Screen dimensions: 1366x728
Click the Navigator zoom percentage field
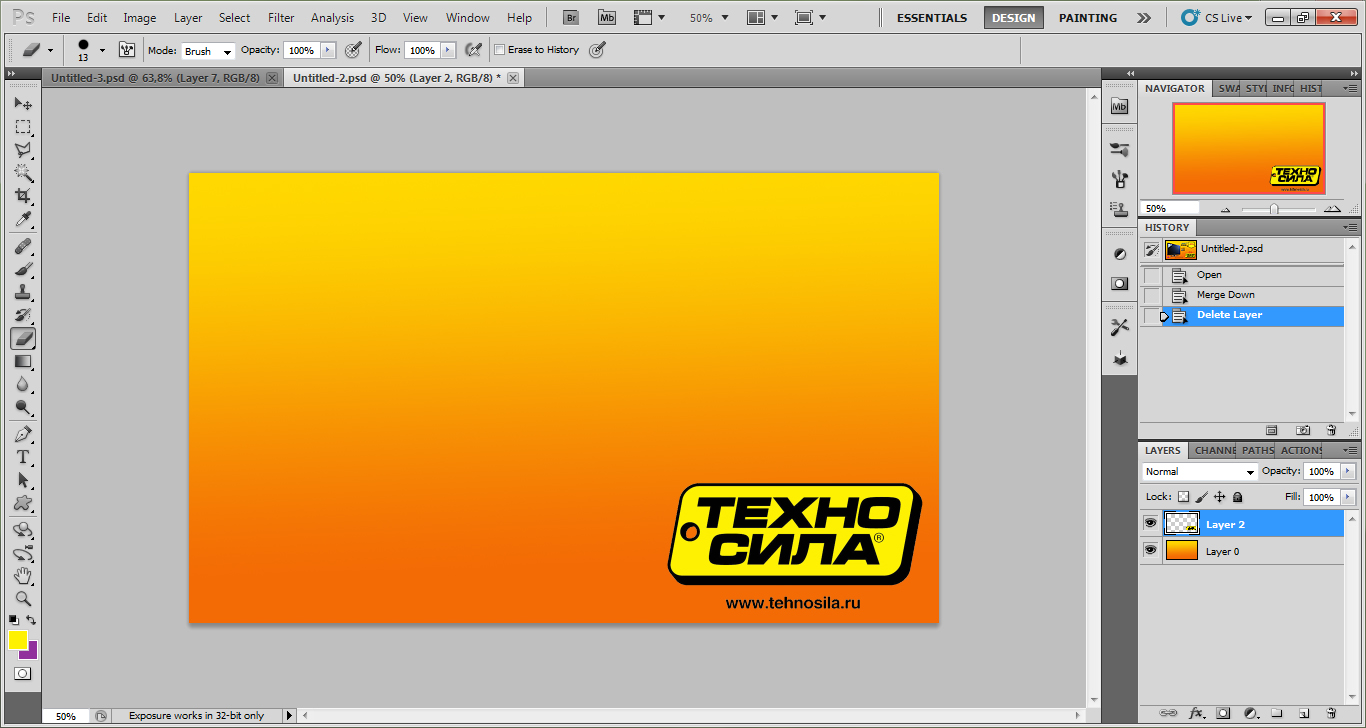(1170, 209)
